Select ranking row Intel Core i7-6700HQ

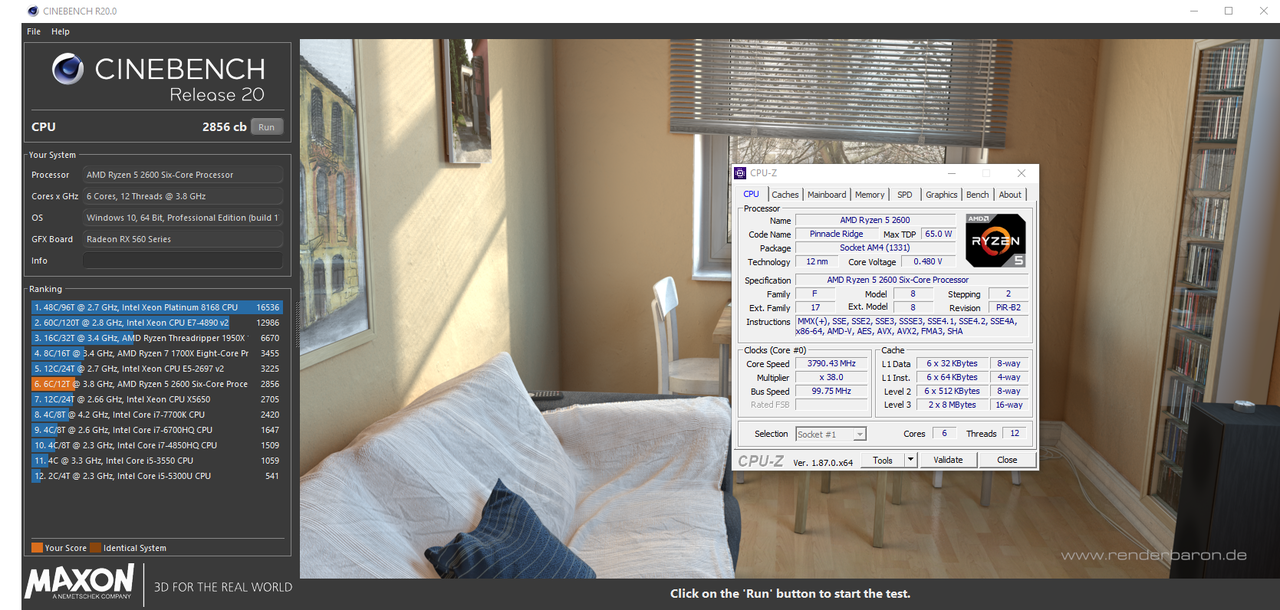(157, 430)
